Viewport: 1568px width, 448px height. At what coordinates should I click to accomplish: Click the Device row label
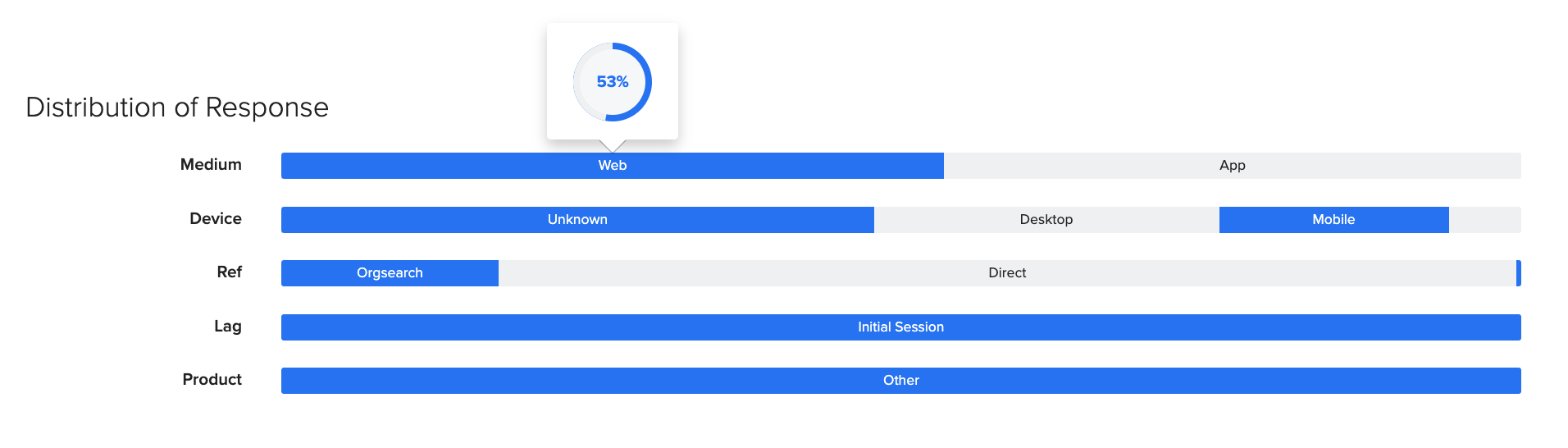(216, 219)
